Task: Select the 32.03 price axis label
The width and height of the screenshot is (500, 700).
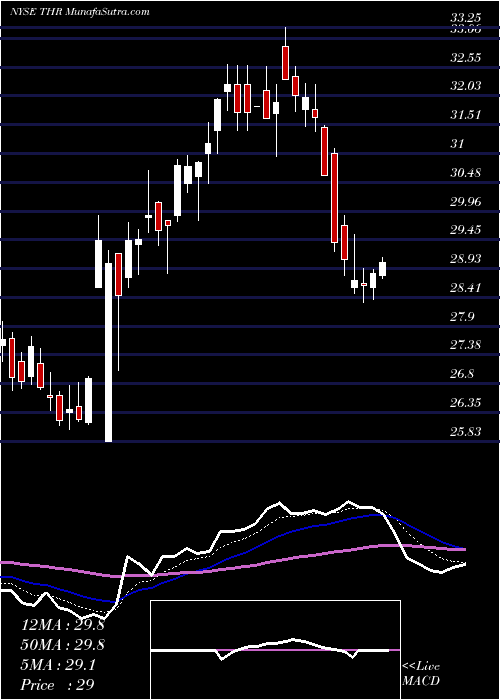Action: click(466, 86)
